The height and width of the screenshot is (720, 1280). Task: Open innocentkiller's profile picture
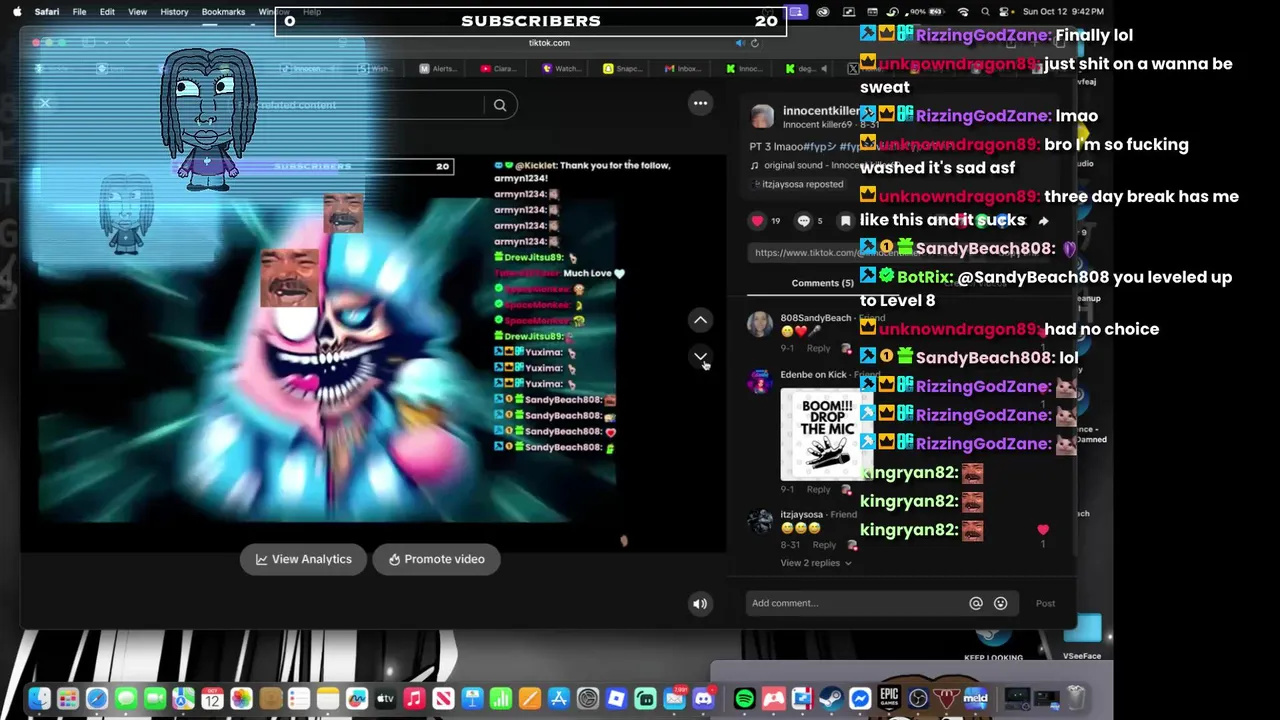(x=762, y=116)
